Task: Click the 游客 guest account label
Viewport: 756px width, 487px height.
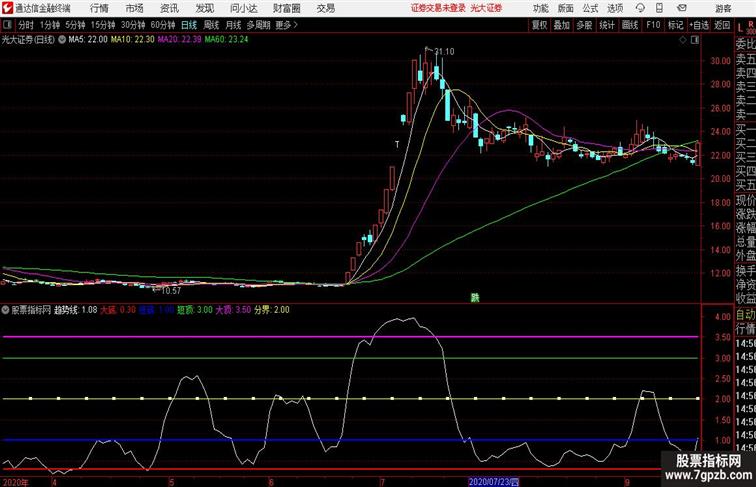Action: (x=723, y=8)
